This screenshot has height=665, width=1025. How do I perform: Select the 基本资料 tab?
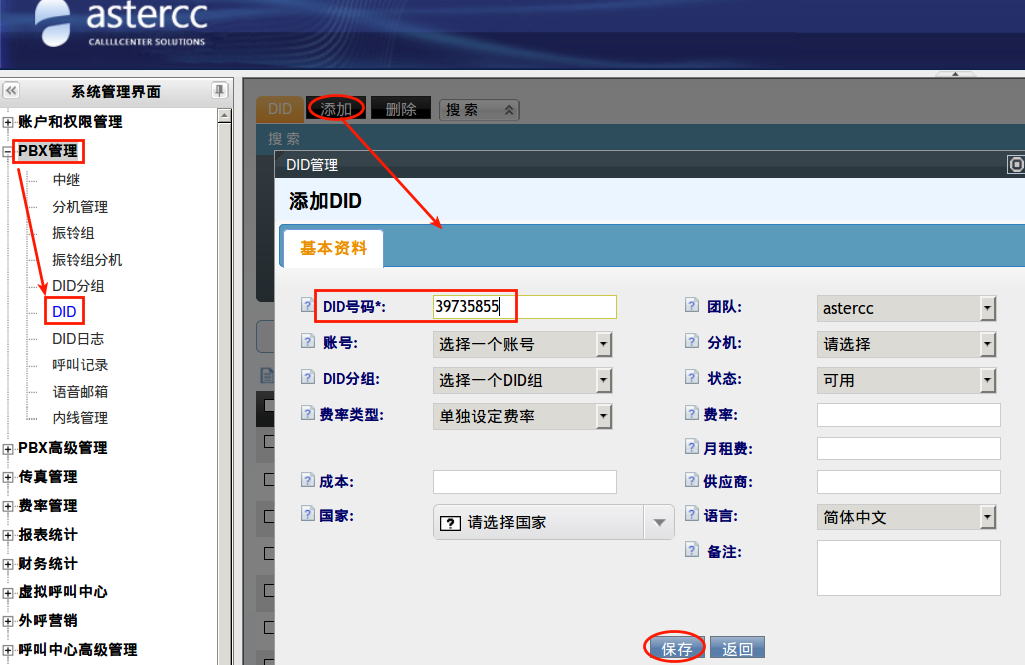click(x=333, y=248)
